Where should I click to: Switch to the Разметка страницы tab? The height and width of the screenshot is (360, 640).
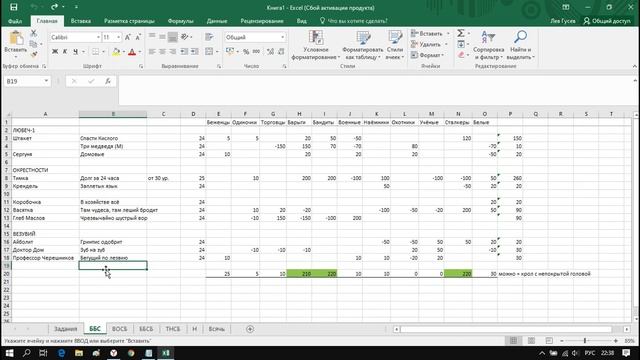(129, 21)
